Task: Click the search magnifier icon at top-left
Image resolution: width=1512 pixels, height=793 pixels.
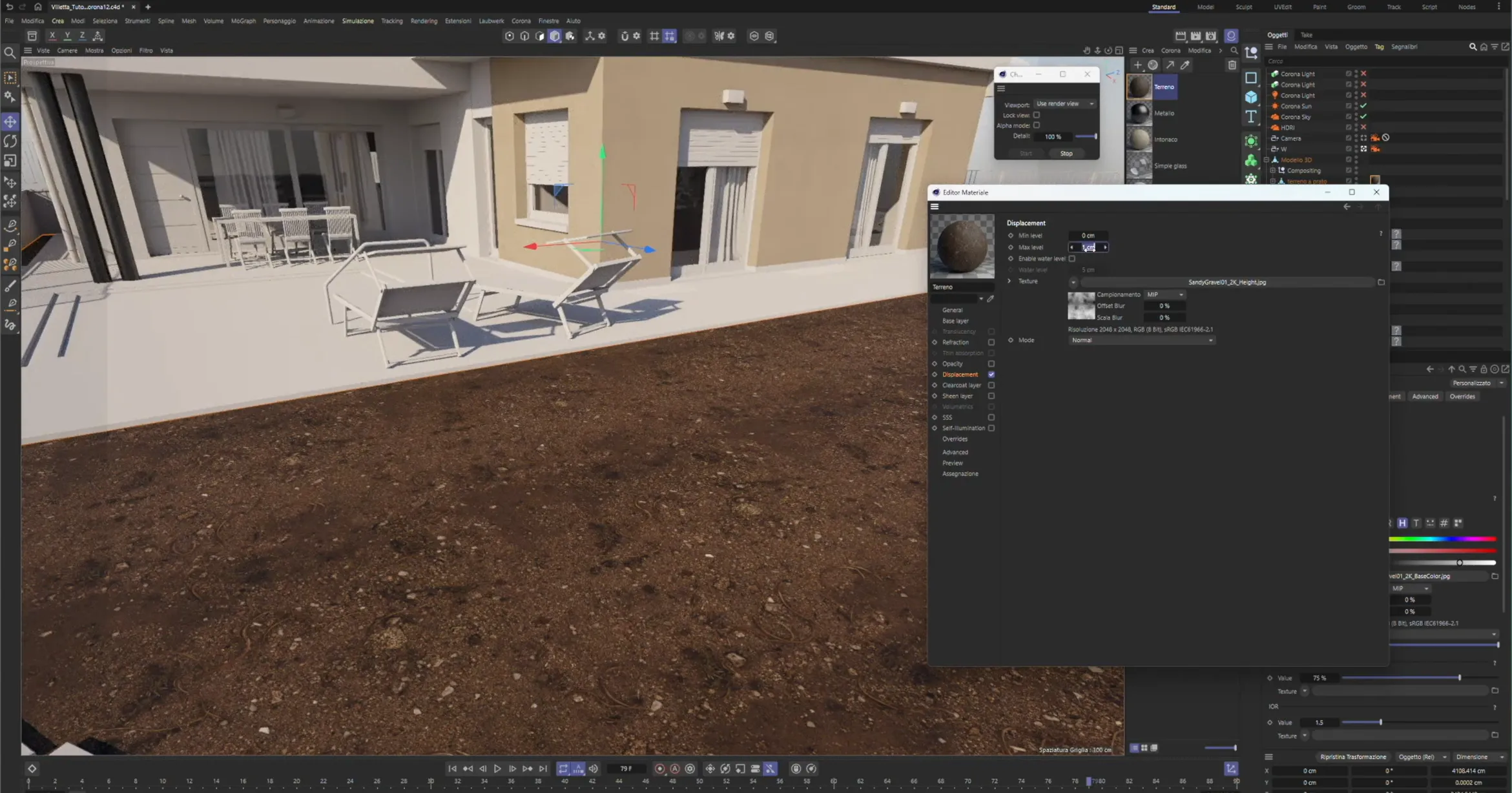Action: (10, 53)
